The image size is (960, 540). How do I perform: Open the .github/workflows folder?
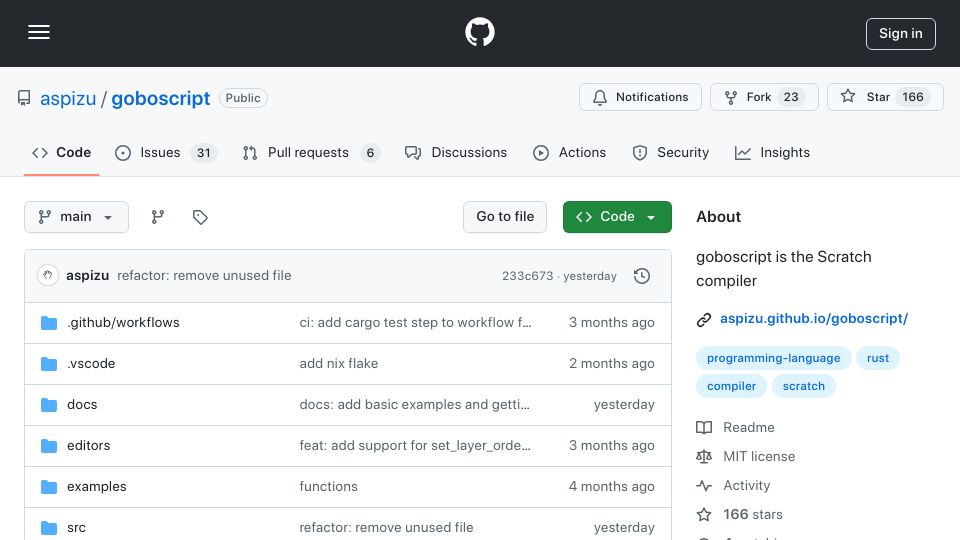coord(123,323)
